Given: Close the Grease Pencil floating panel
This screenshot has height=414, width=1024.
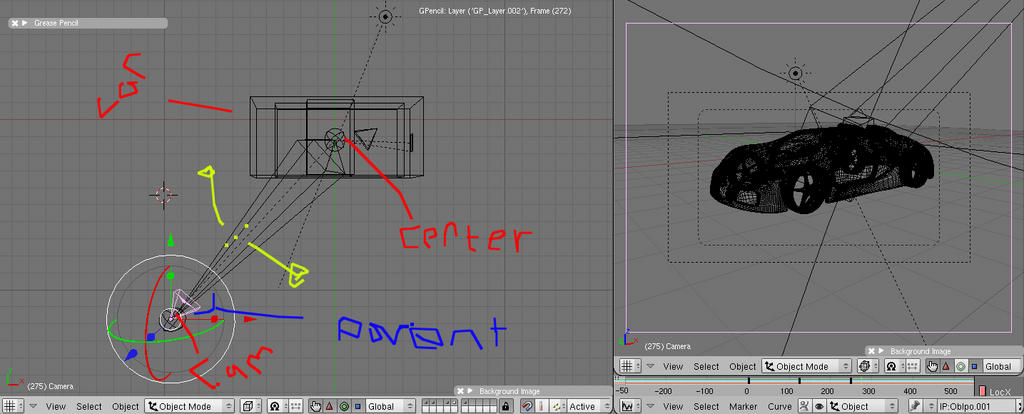Looking at the screenshot, I should (x=14, y=23).
